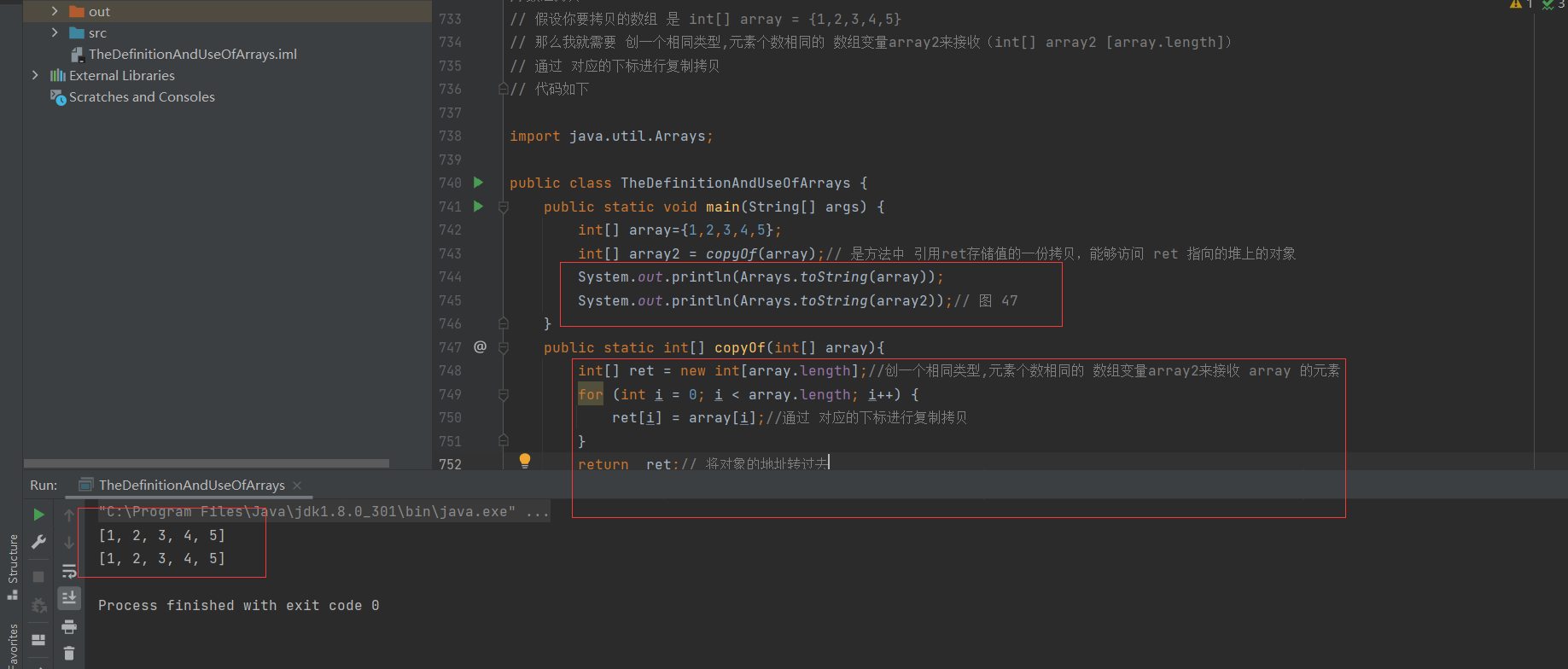Click 'int[] array={1,2,3,4,5};' on line 742
This screenshot has width=1568, height=669.
coord(679,230)
